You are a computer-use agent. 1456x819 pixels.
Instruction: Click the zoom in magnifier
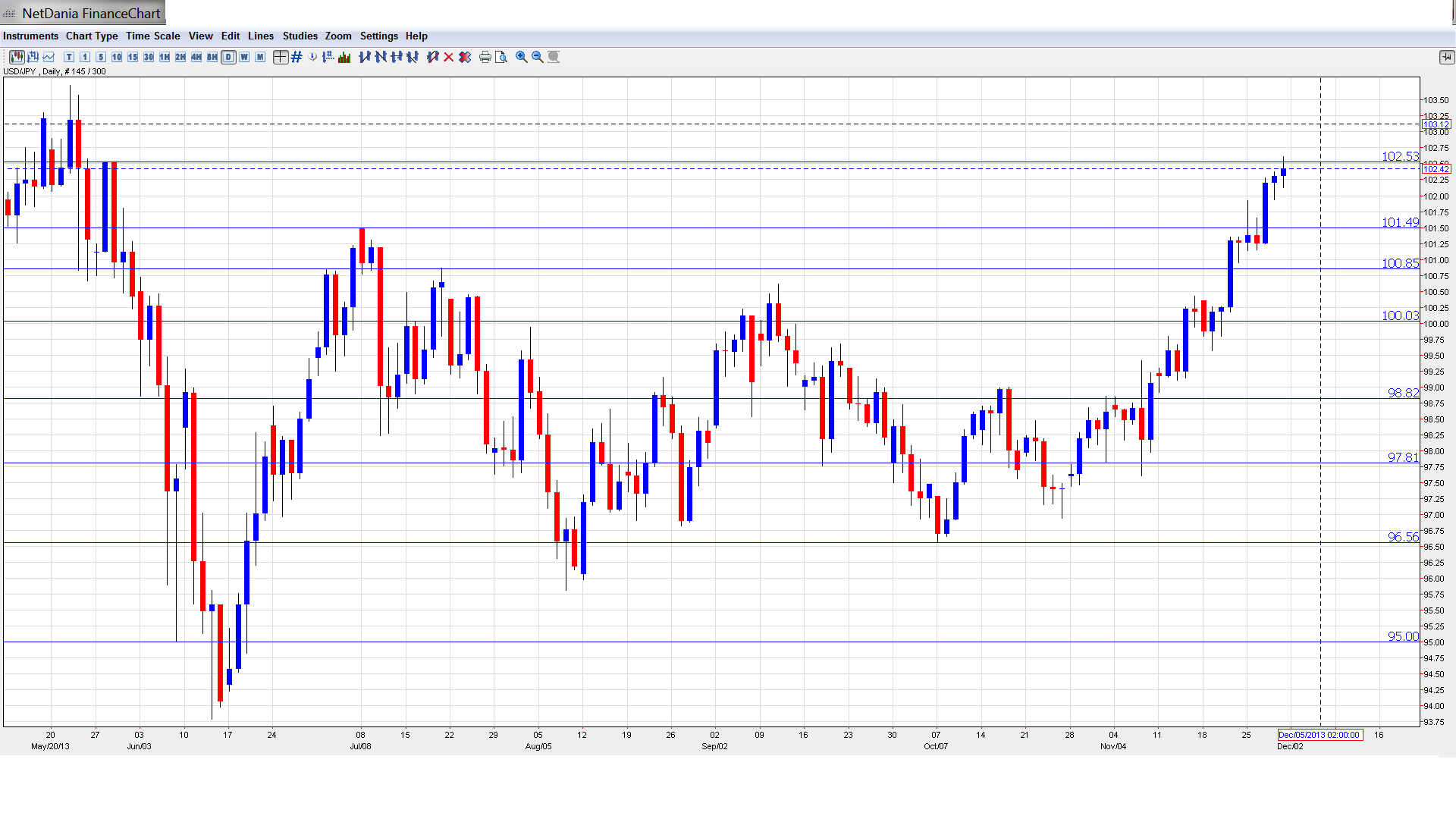(522, 57)
